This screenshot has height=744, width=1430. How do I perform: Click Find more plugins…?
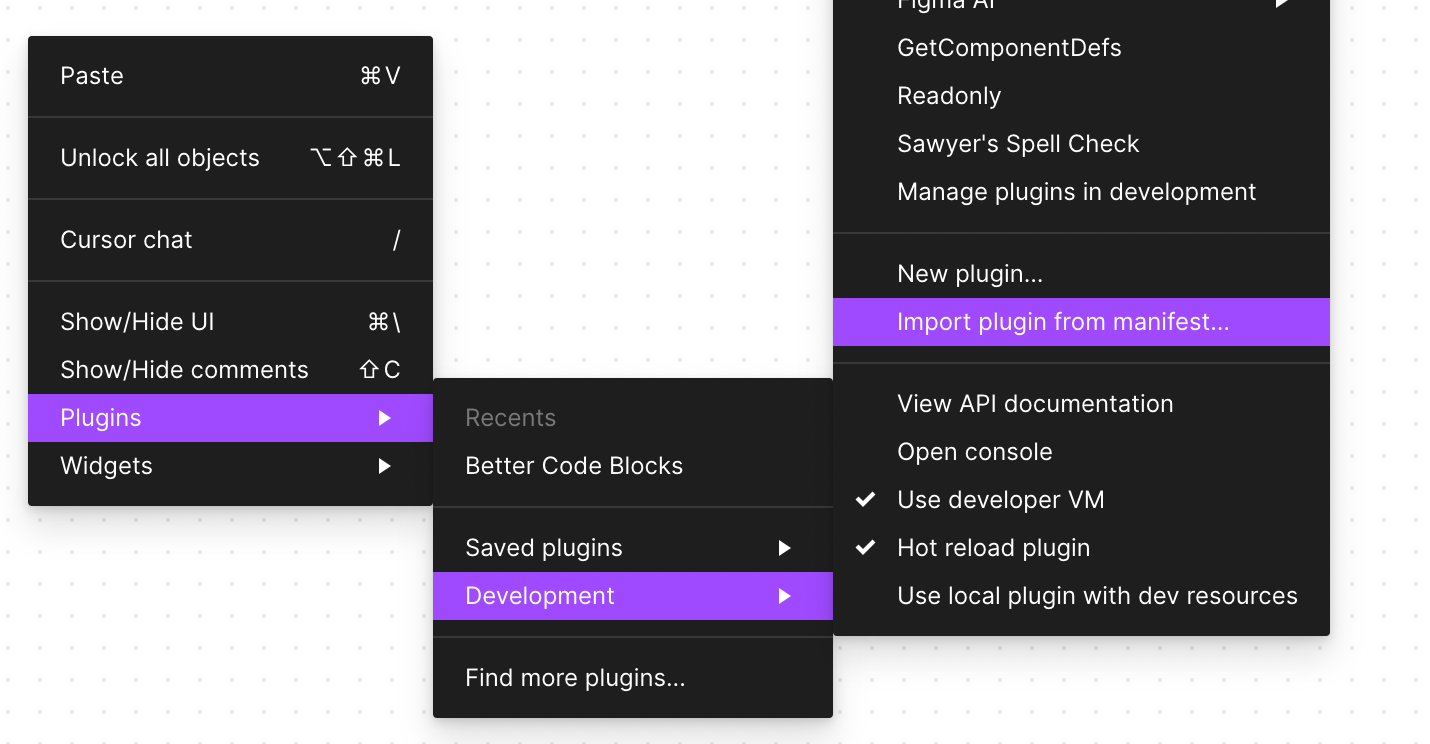575,678
